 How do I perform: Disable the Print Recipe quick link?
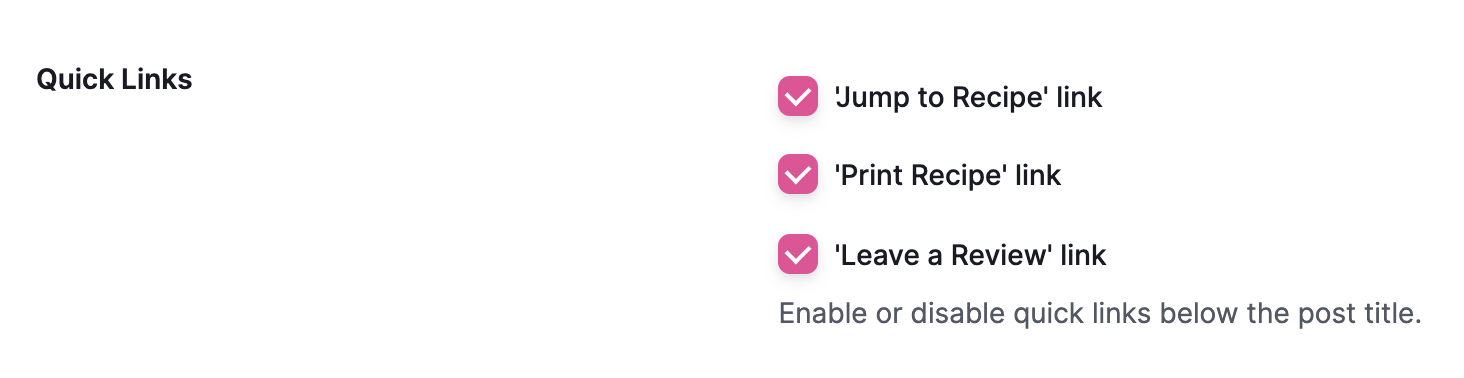point(798,175)
